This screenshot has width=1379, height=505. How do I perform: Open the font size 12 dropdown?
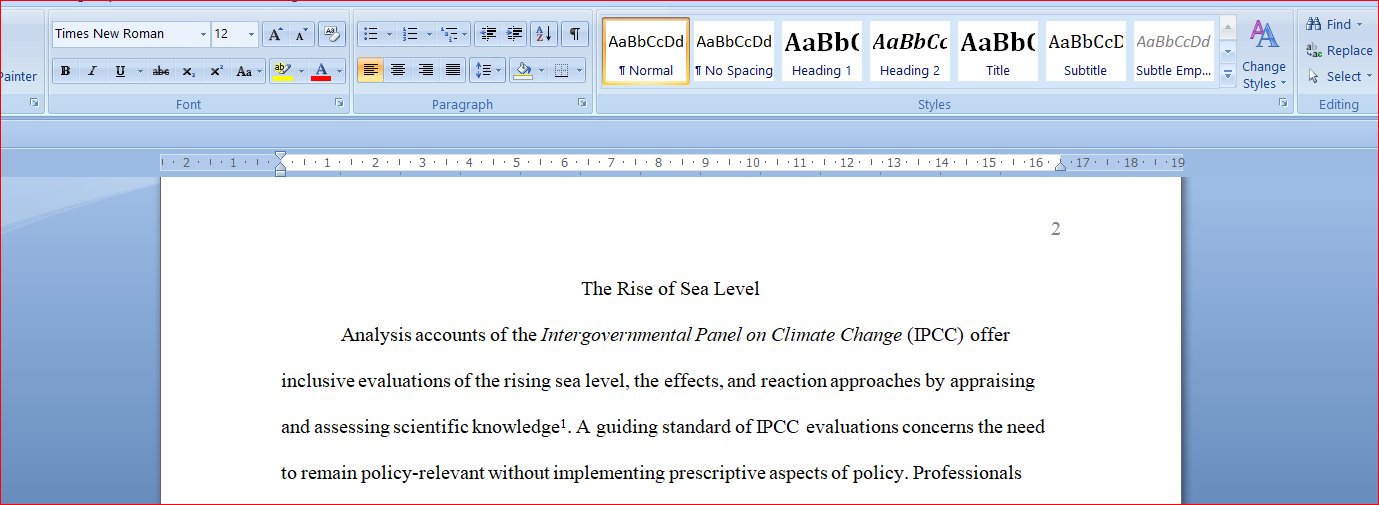(251, 34)
